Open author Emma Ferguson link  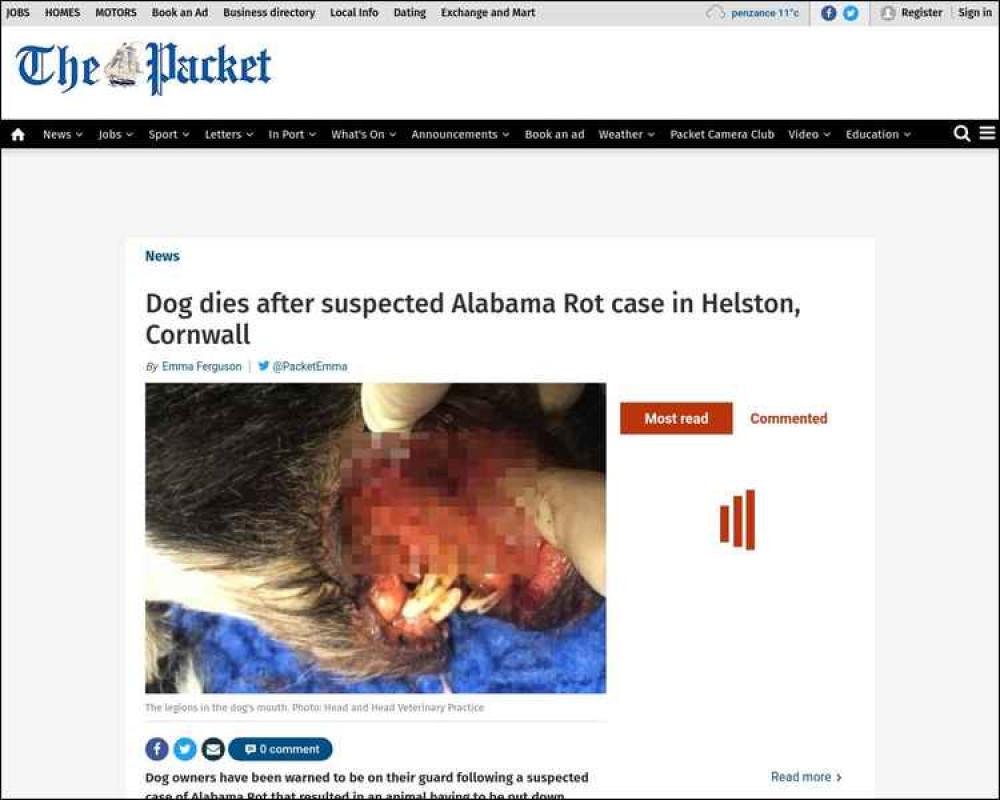202,367
